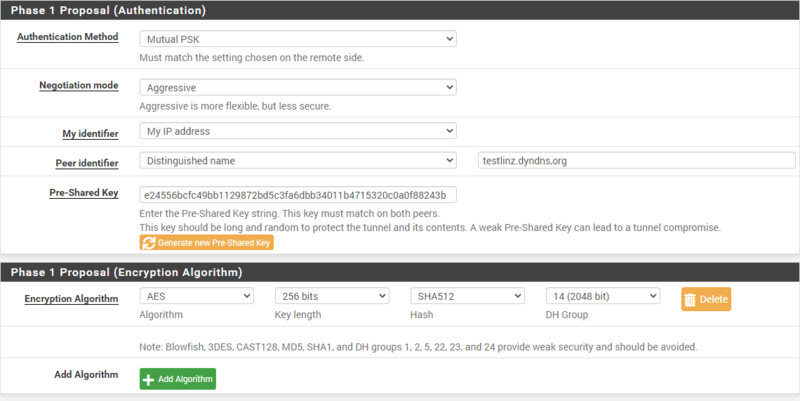The height and width of the screenshot is (401, 800).
Task: Click the Negotiation mode label
Action: [76, 86]
